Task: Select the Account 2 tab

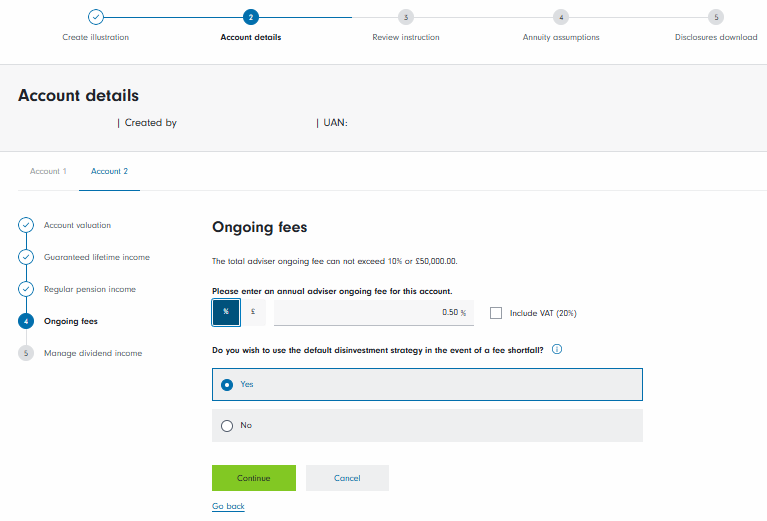Action: click(x=109, y=171)
